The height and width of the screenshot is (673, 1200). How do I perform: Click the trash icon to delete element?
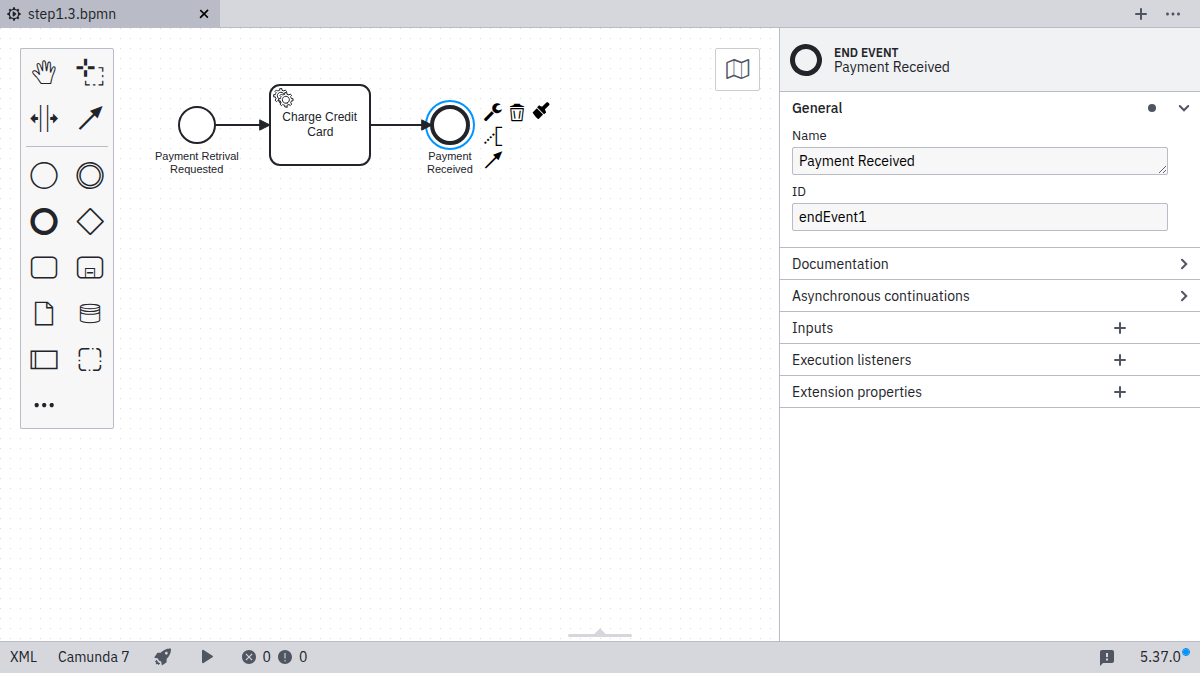point(517,112)
